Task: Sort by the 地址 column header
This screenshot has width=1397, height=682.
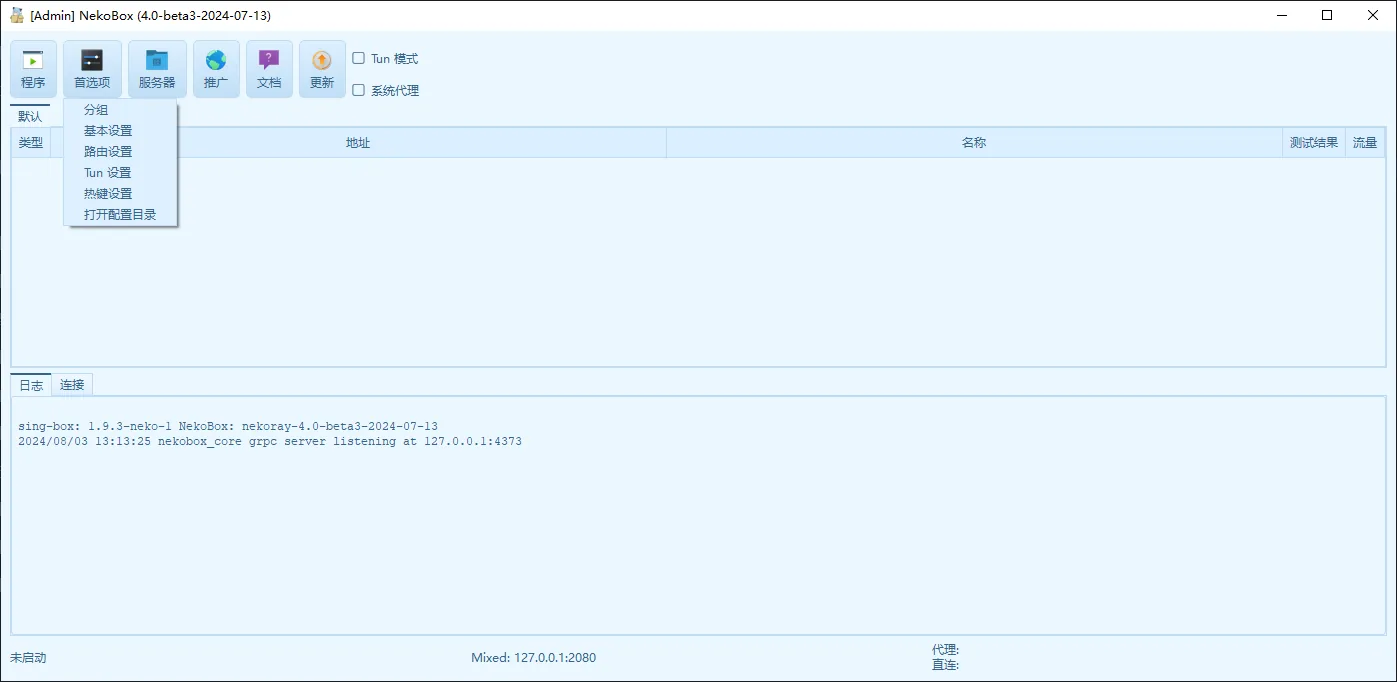Action: 358,143
